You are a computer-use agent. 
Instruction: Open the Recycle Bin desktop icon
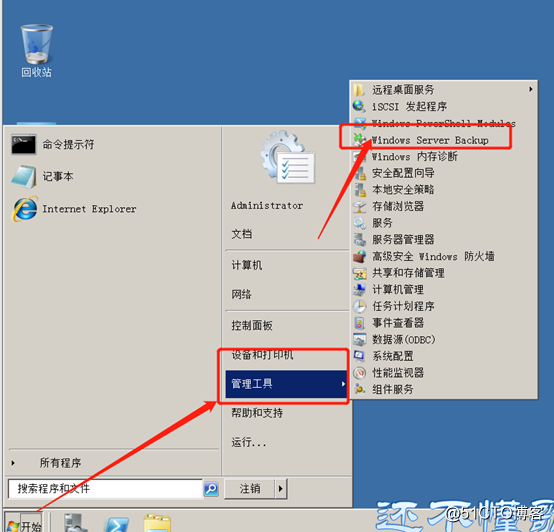click(x=36, y=51)
